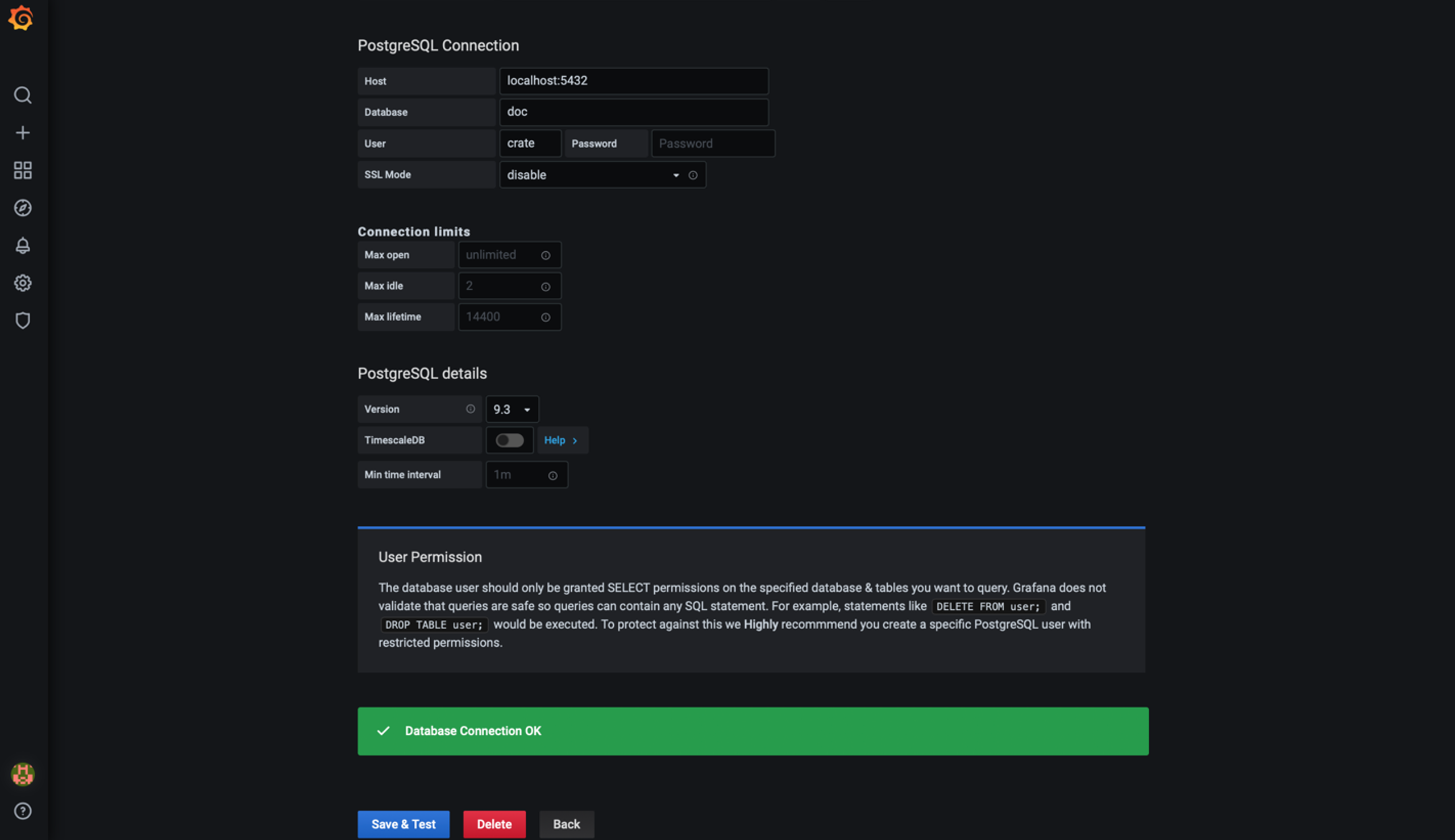Show Min time interval info icon
The width and height of the screenshot is (1455, 840).
coord(552,475)
